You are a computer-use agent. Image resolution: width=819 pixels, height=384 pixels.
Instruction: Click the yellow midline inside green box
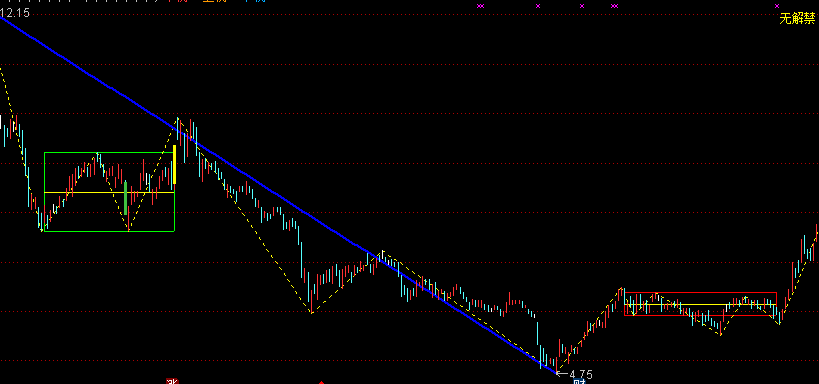(109, 193)
